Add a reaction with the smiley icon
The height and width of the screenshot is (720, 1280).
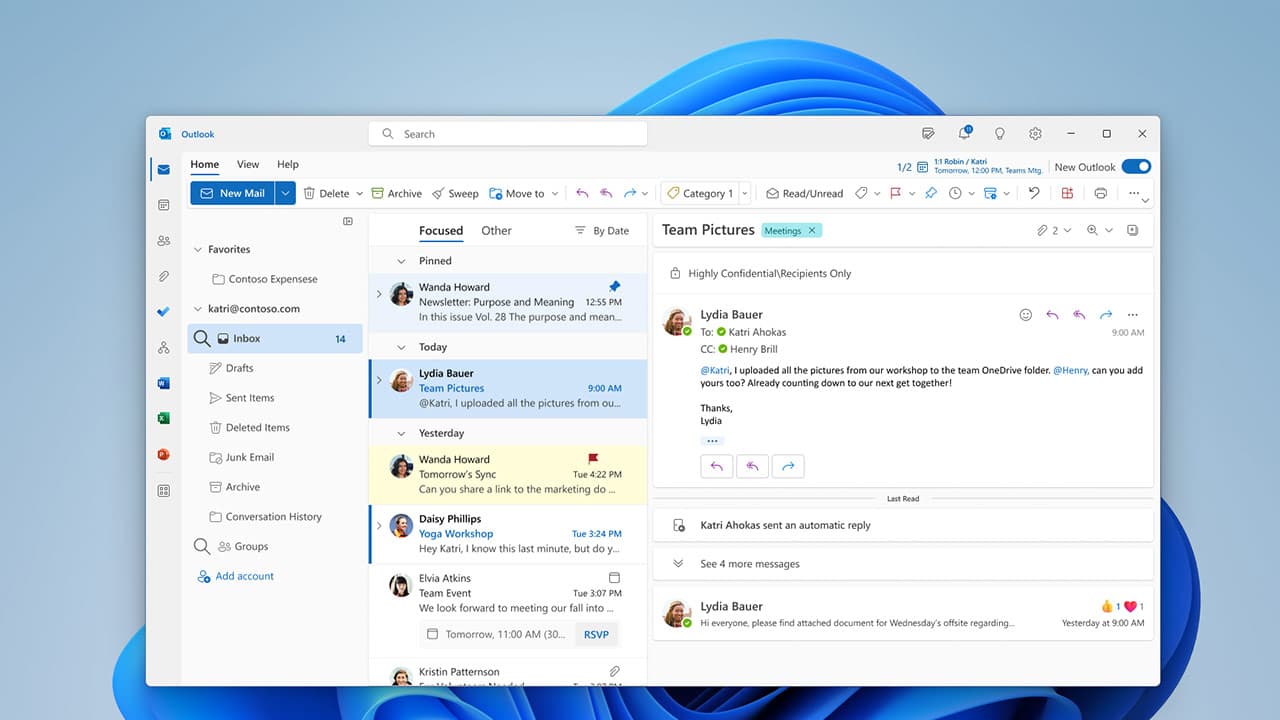pos(1025,314)
